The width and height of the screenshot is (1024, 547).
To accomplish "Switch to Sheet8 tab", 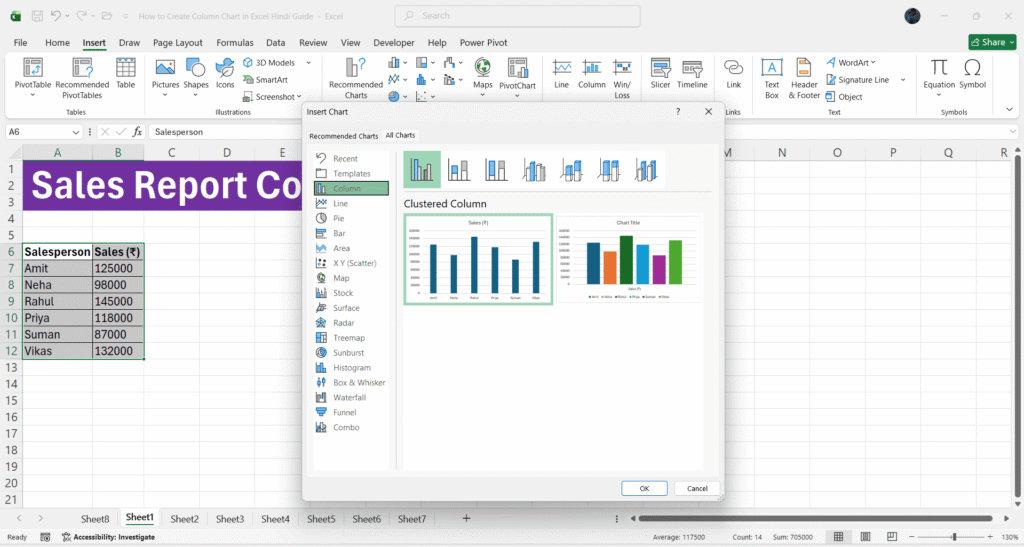I will (95, 519).
